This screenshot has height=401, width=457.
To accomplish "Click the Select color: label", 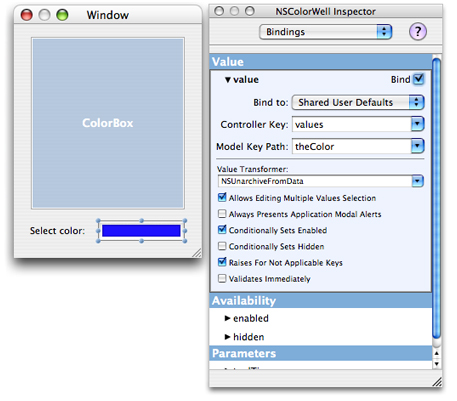I will (57, 231).
